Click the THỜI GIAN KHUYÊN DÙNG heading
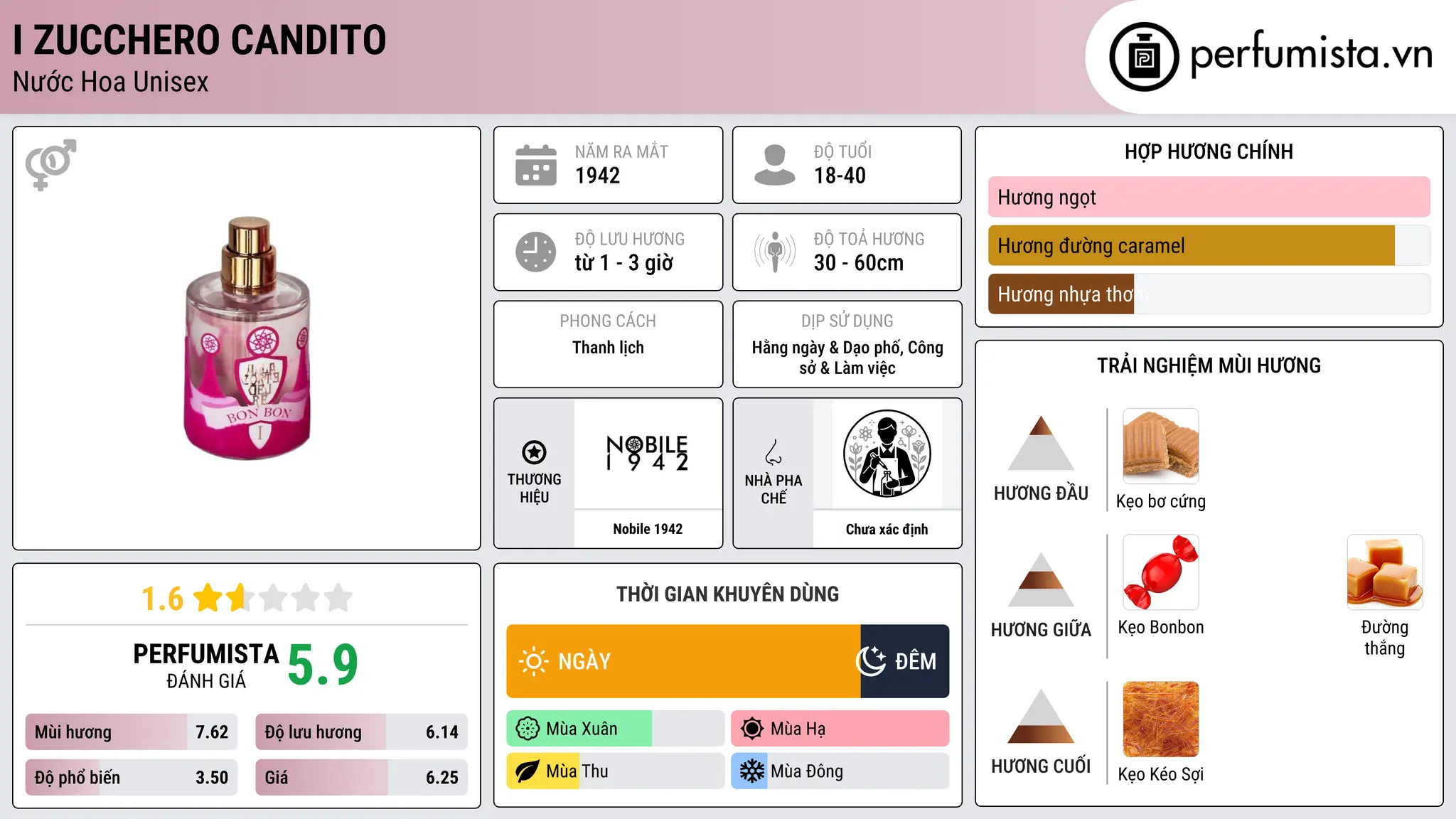The width and height of the screenshot is (1456, 819). point(727,594)
